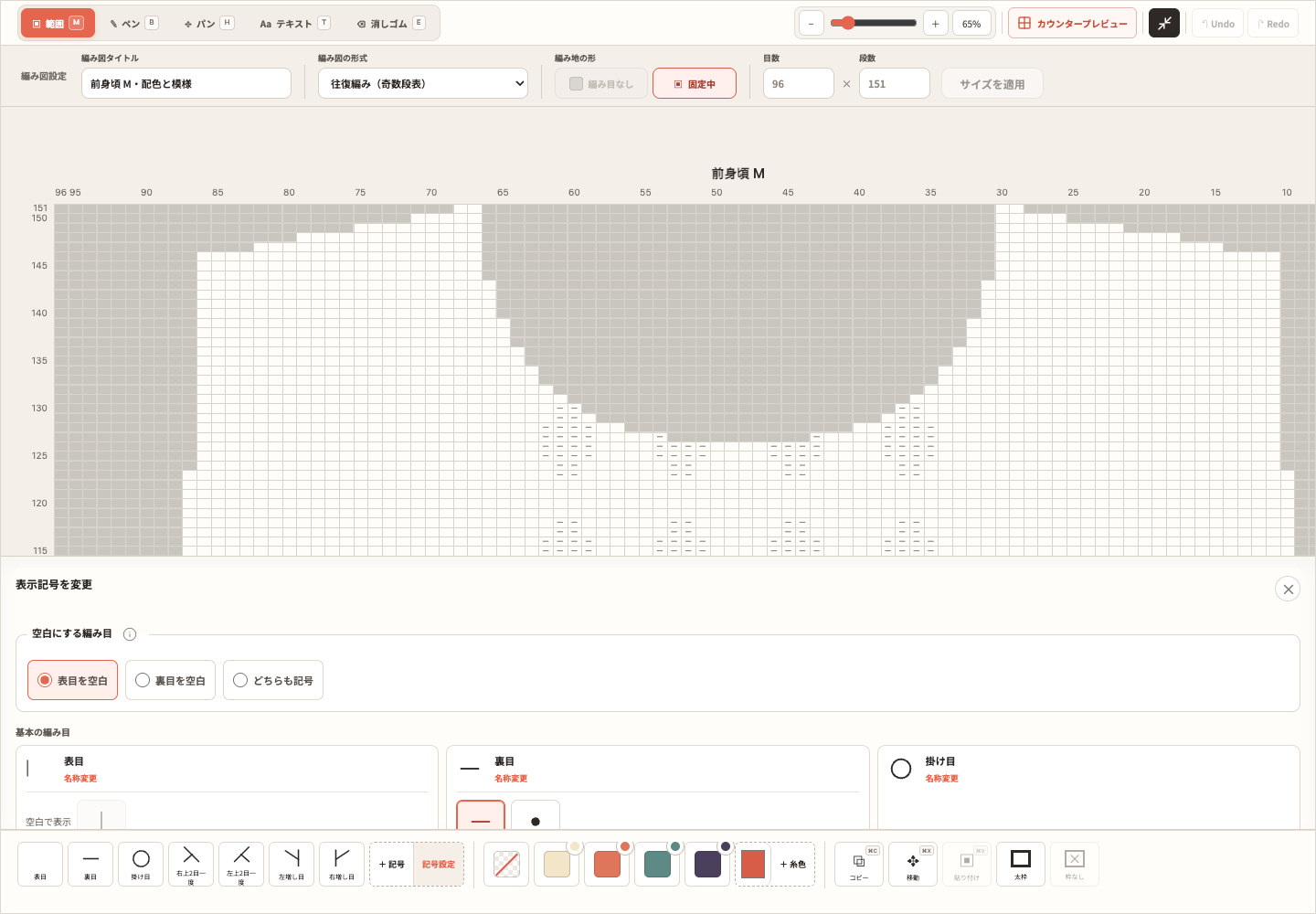Click the サイズを適用 button
This screenshot has width=1316, height=914.
[992, 83]
